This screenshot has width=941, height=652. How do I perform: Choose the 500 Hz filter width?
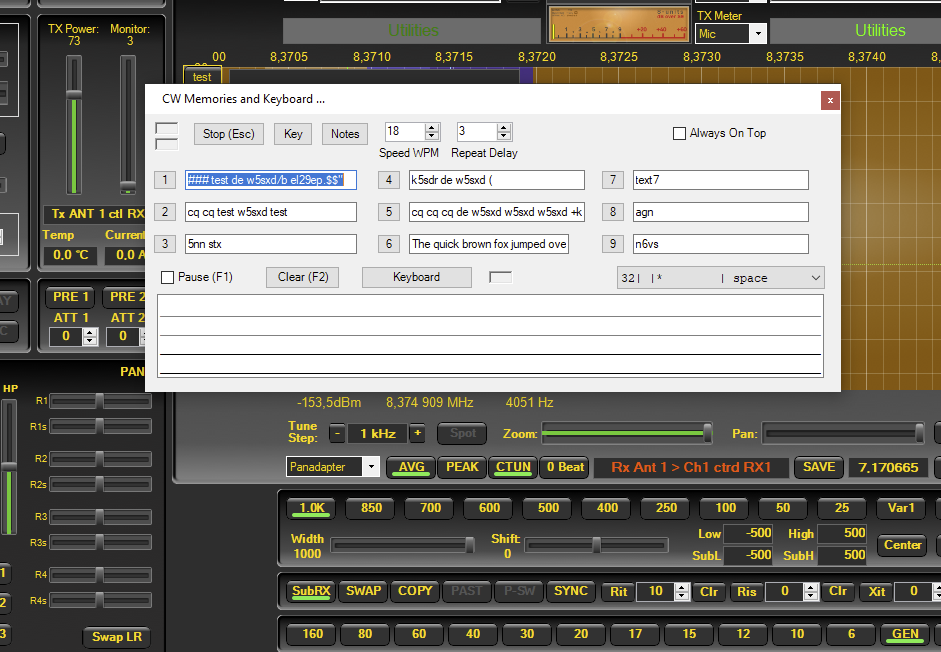pos(548,508)
